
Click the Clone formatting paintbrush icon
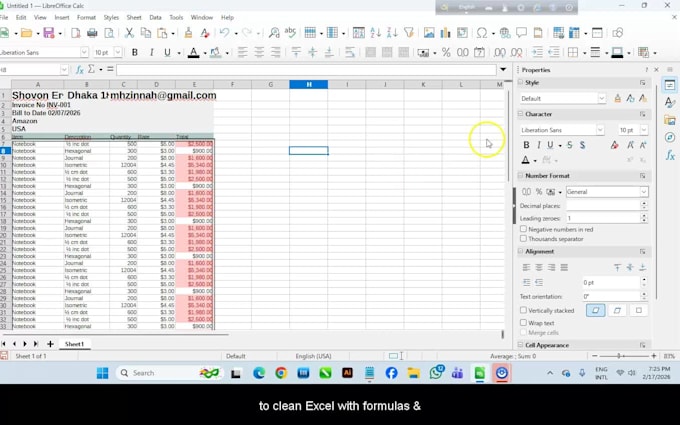pyautogui.click(x=188, y=33)
